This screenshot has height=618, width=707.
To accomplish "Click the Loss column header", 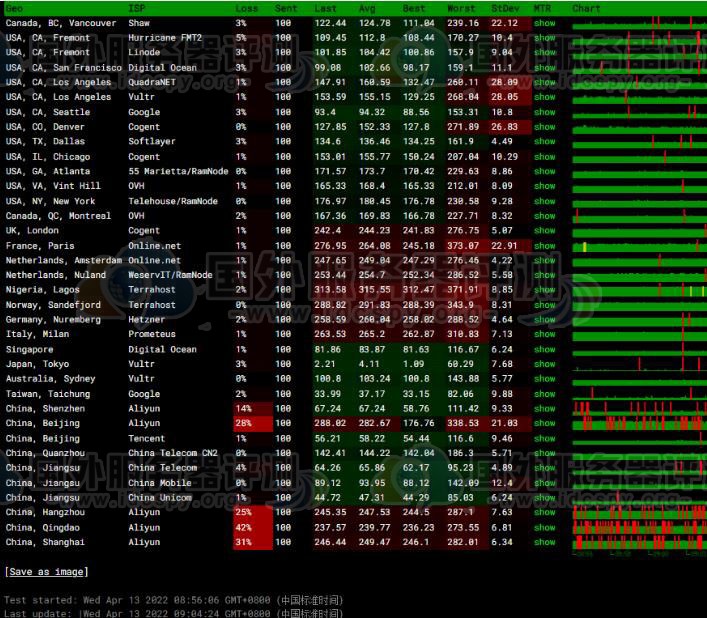I will (x=247, y=8).
